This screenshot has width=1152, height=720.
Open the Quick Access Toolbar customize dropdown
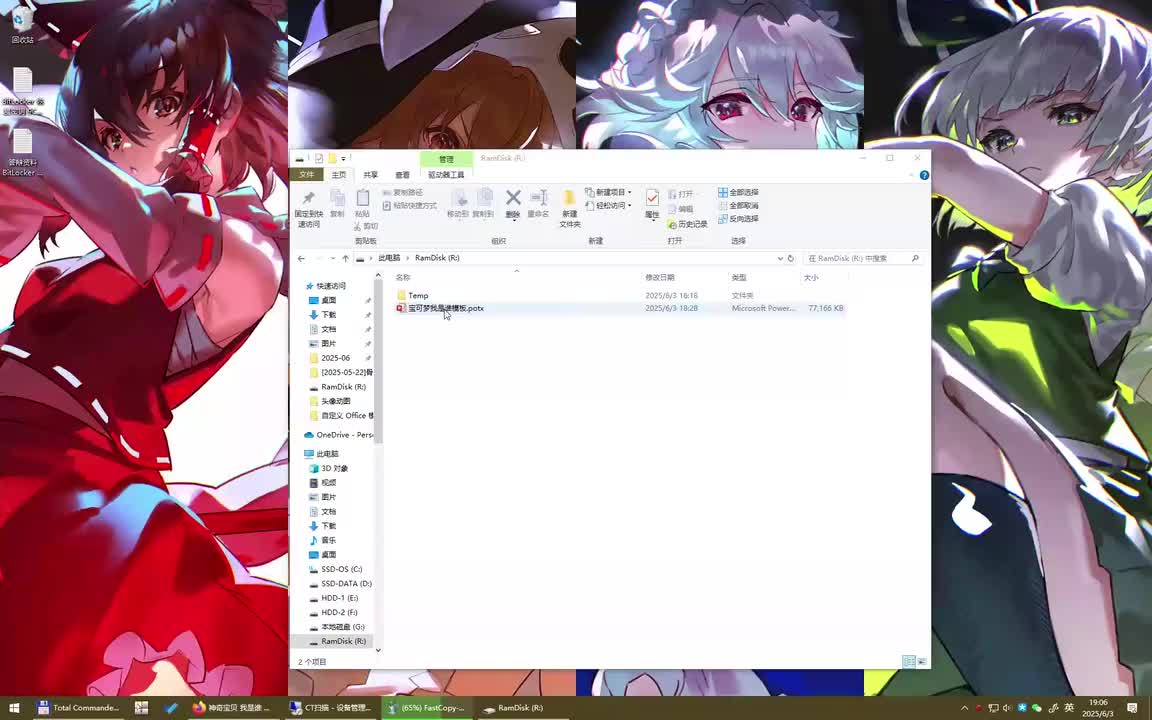coord(344,159)
